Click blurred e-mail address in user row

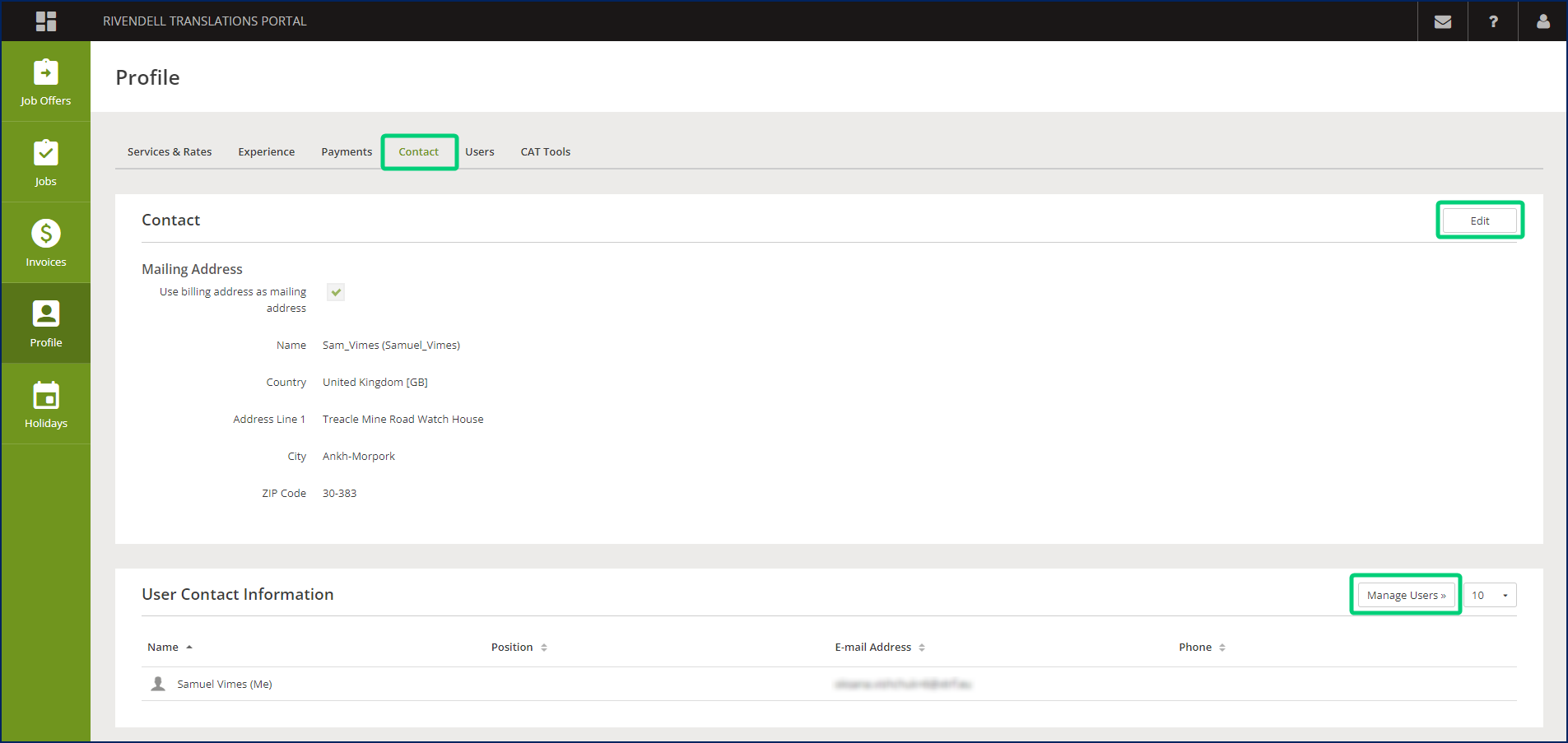coord(903,685)
